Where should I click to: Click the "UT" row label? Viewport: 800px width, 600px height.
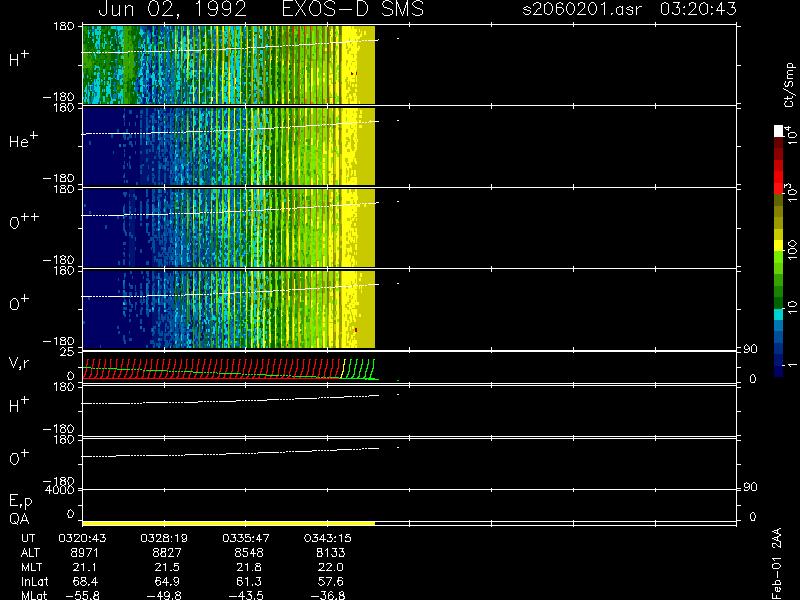[28, 538]
